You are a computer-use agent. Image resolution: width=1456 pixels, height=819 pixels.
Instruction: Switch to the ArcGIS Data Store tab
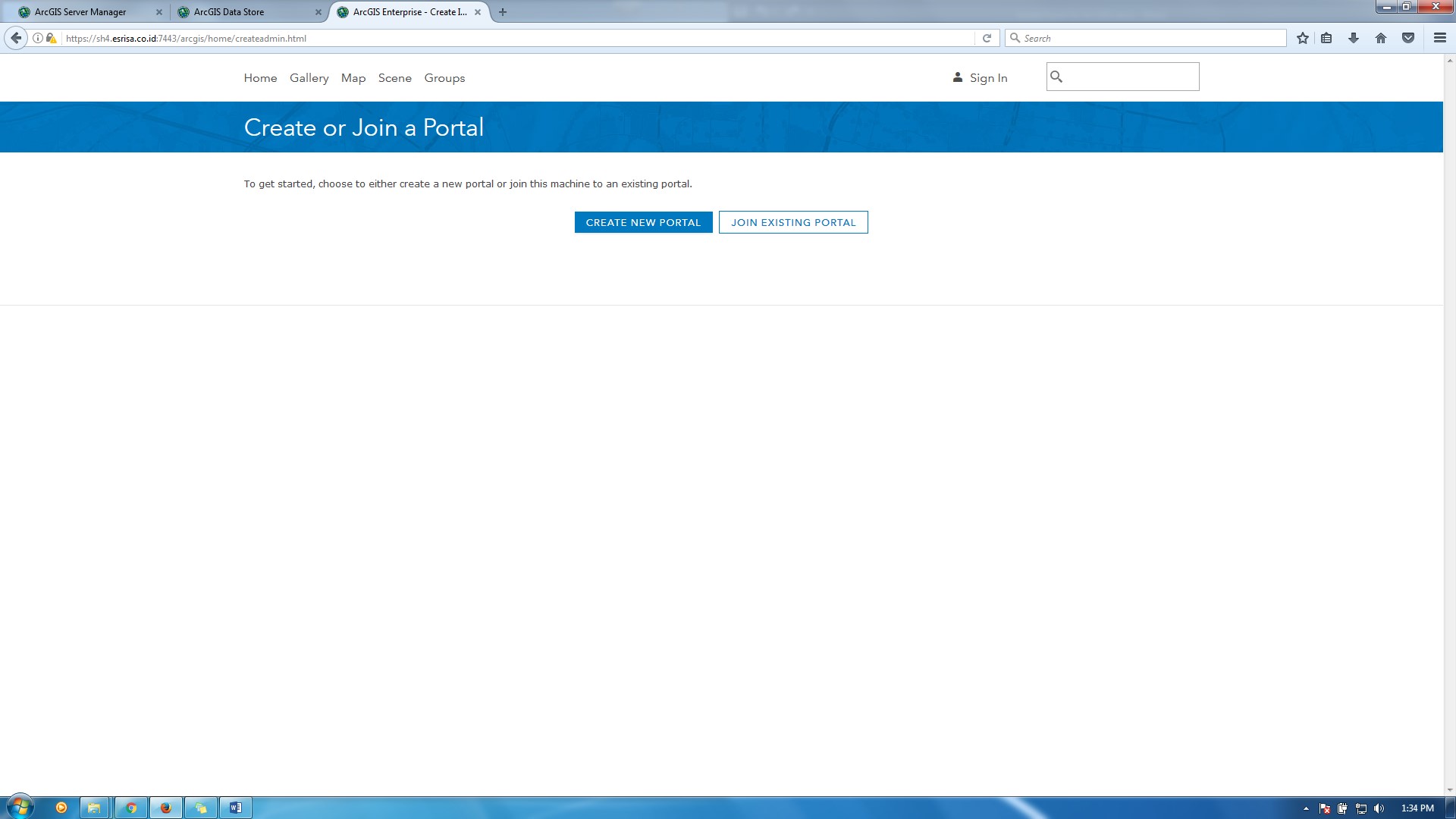point(250,12)
